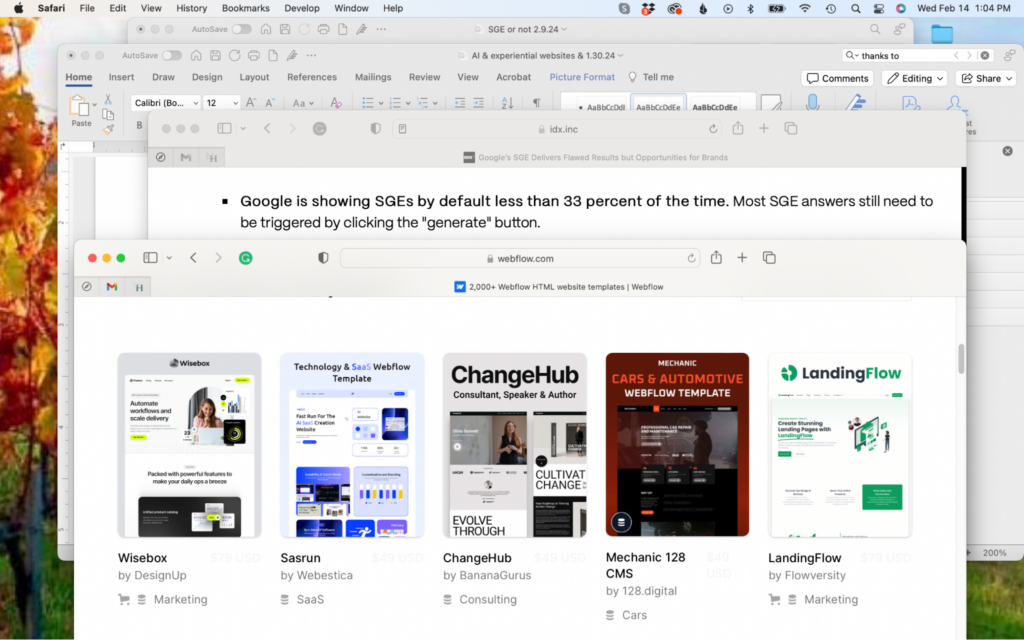The height and width of the screenshot is (640, 1024).
Task: Open the LandingFlow template thumbnail
Action: (840, 445)
